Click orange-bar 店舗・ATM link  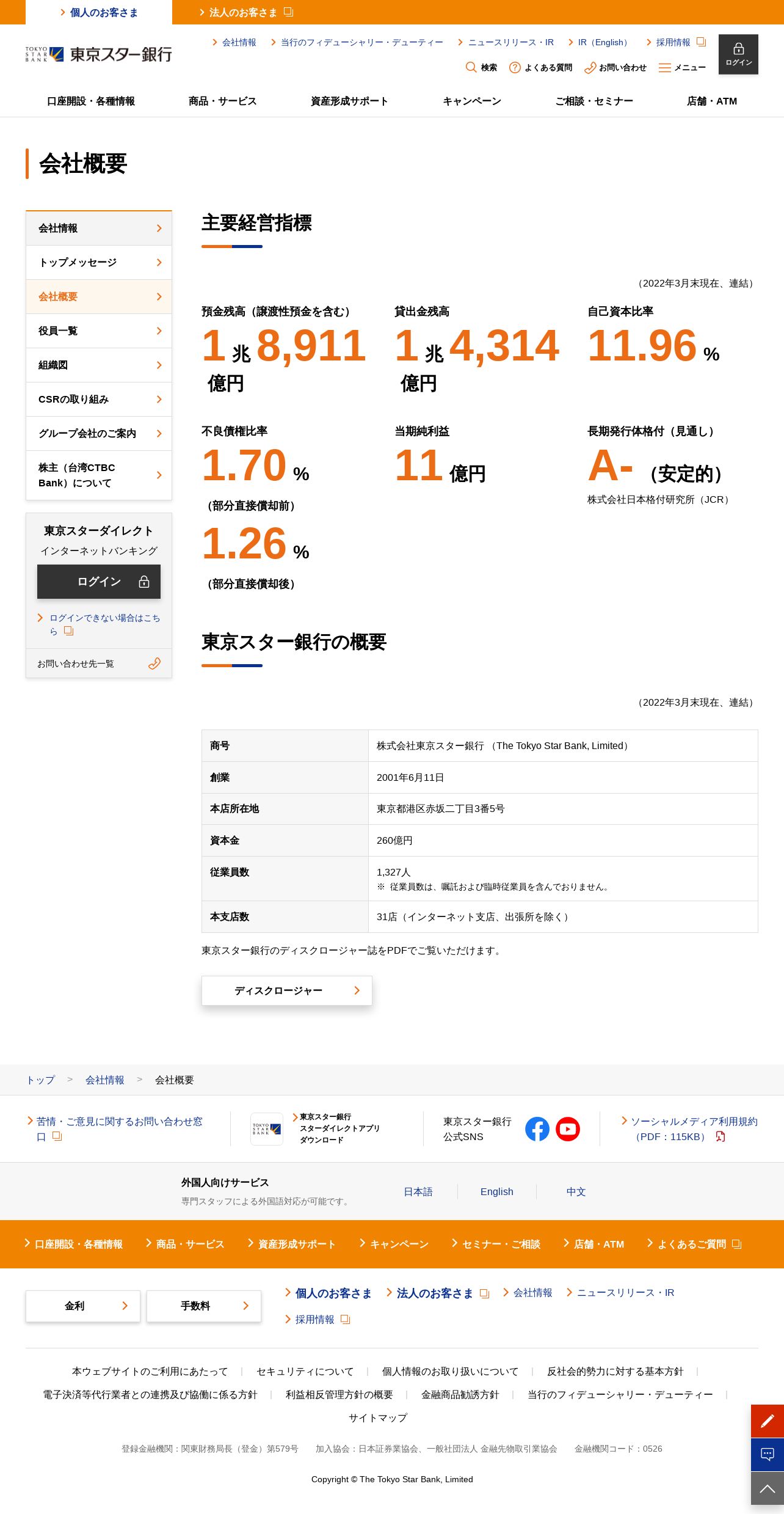click(599, 1245)
